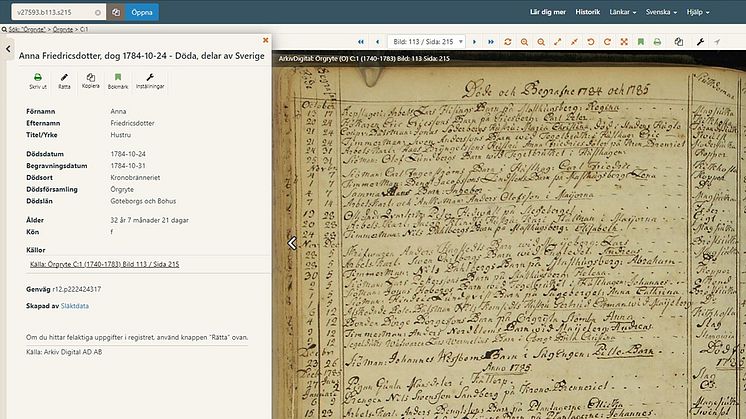Click the orange refresh image icon
This screenshot has height=419, width=746.
tap(508, 42)
